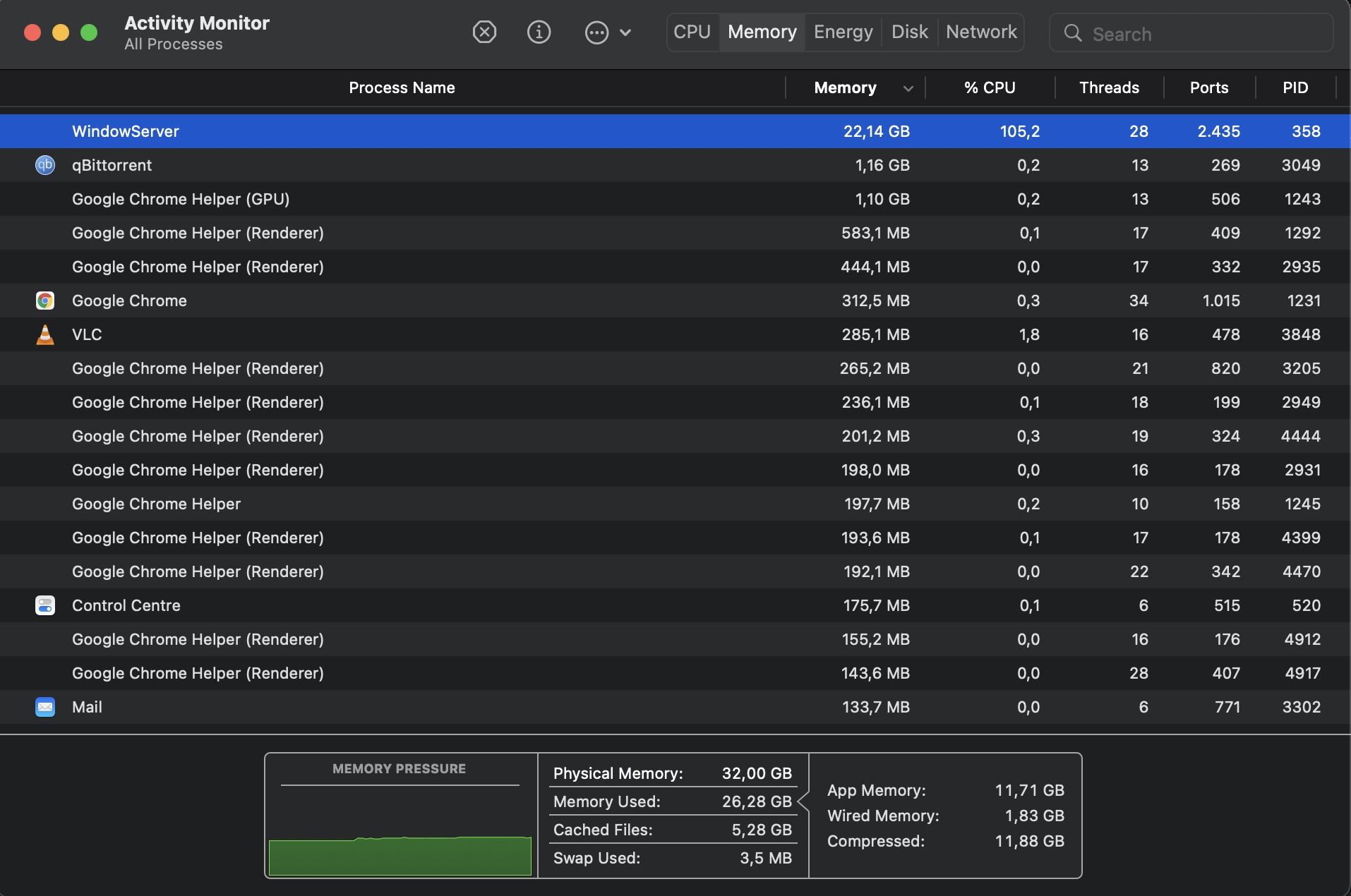Screen dimensions: 1351x896
Task: Click the Physical Memory 32,00 GB value
Action: (x=757, y=773)
